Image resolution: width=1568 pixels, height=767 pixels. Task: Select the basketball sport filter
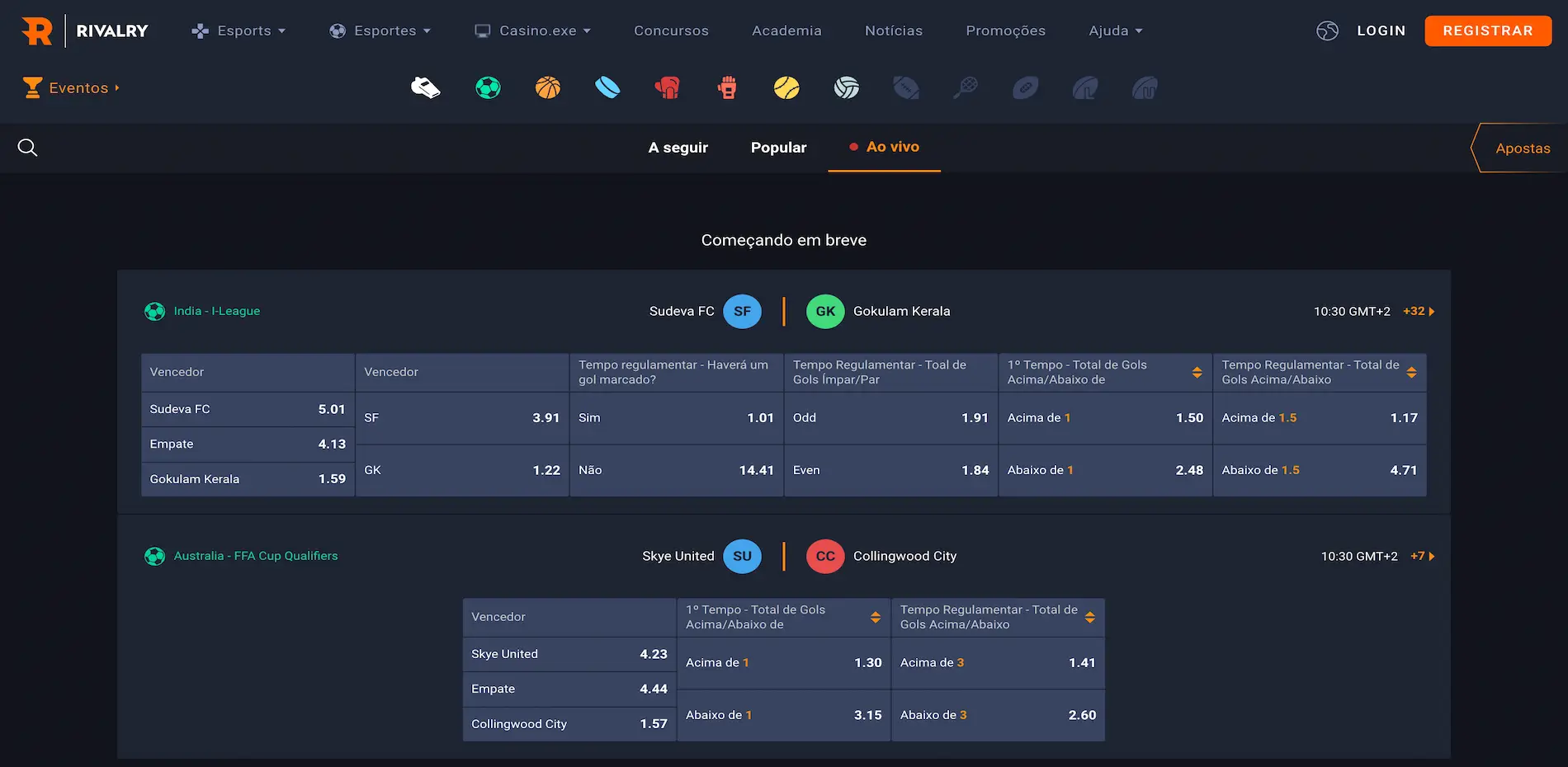[548, 87]
